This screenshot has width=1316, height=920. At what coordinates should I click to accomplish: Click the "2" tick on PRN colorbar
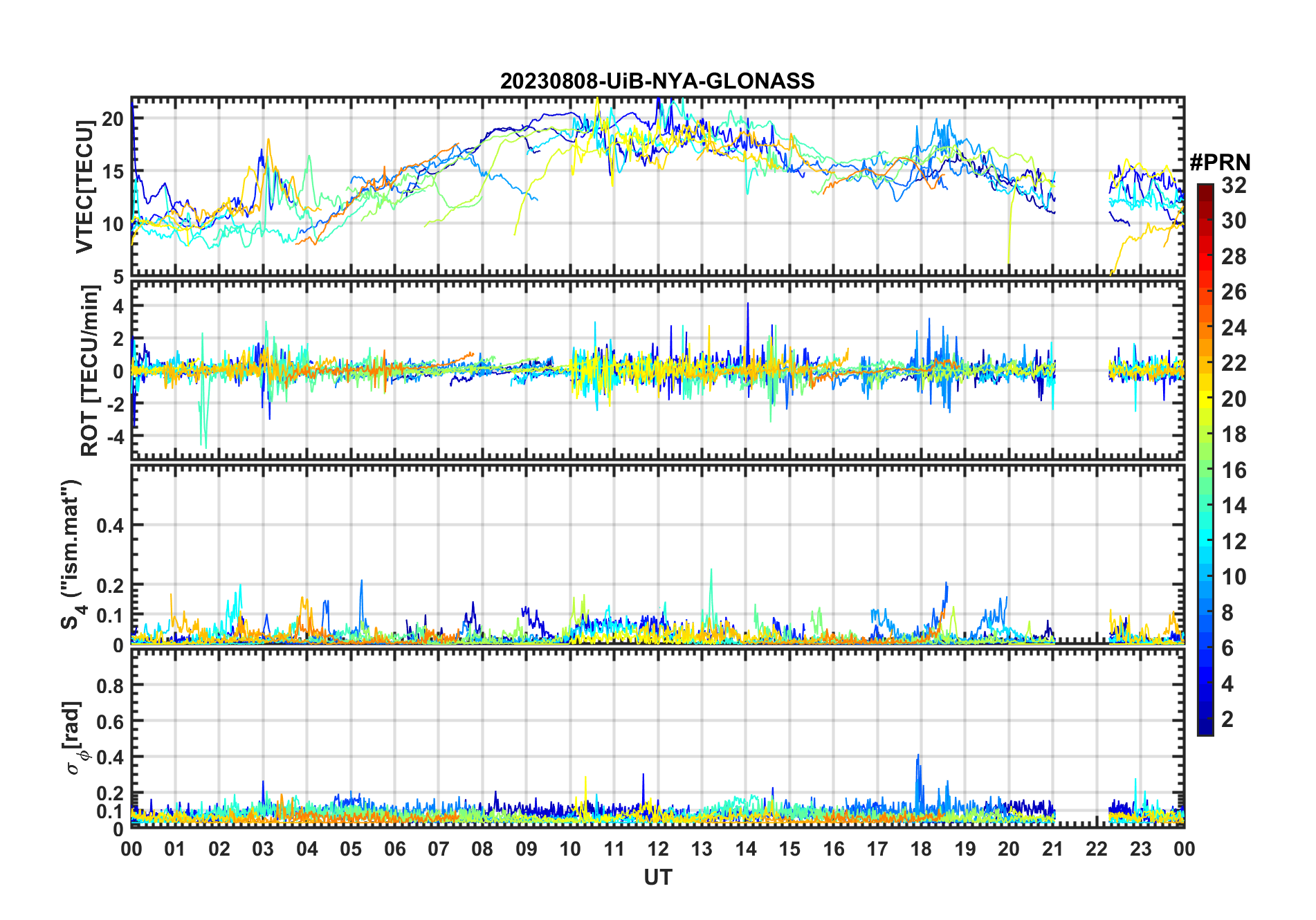(x=1227, y=719)
